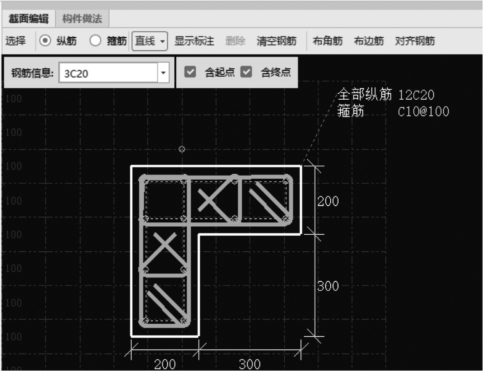The height and width of the screenshot is (371, 483).
Task: Open the 构件做法 tab
Action: click(x=82, y=19)
